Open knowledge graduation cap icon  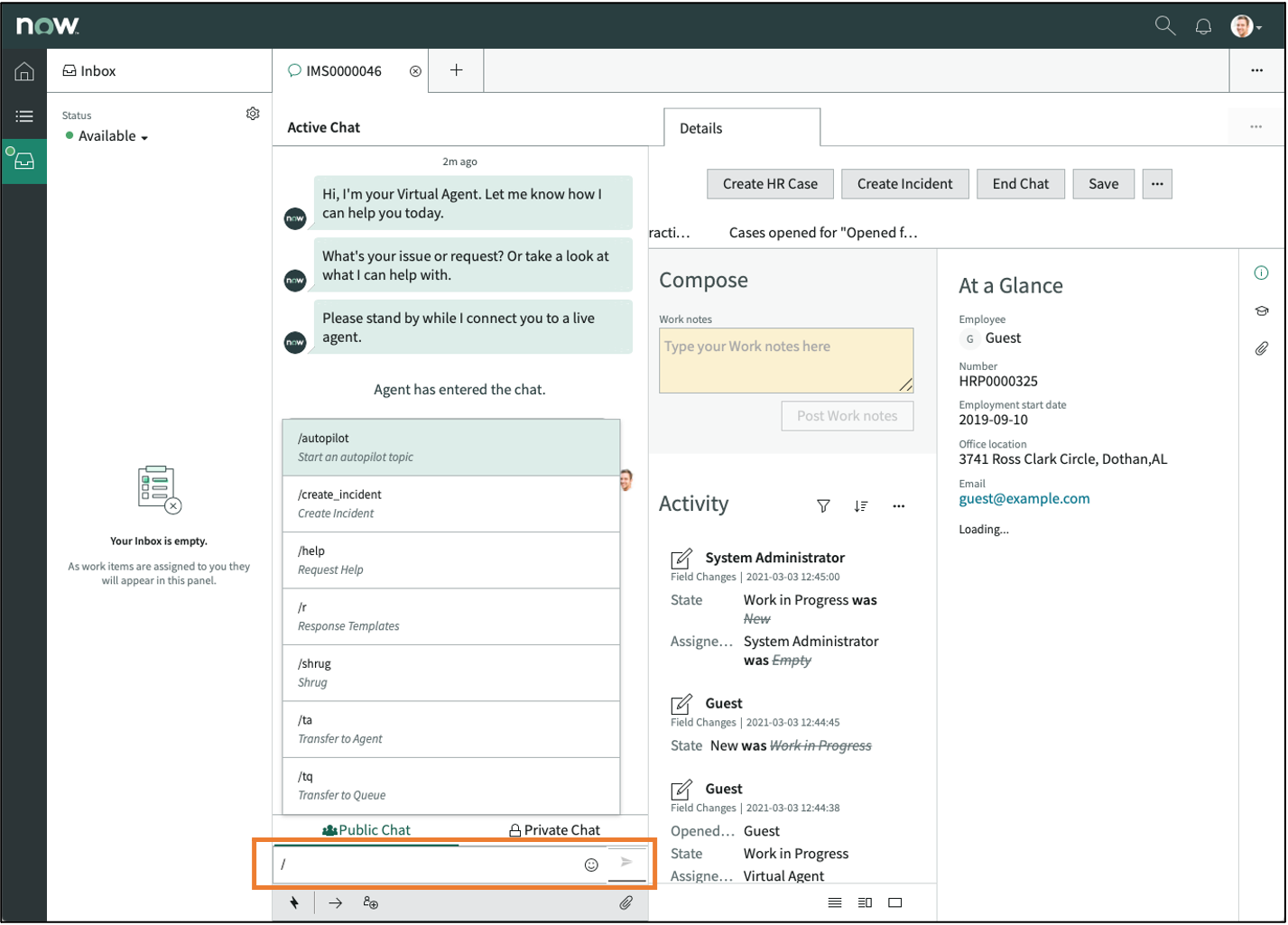(x=1261, y=311)
